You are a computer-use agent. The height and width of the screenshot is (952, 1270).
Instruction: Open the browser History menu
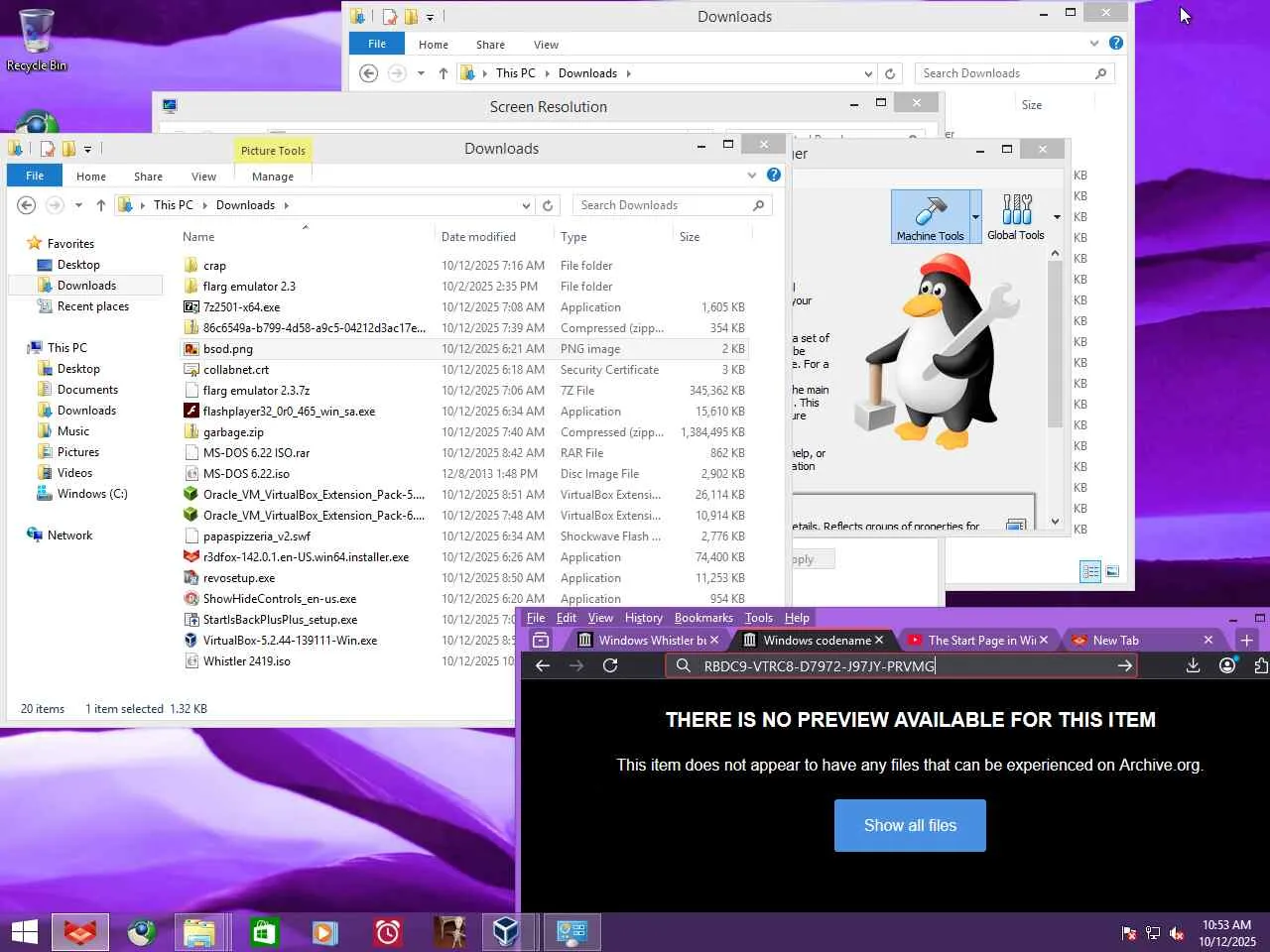tap(644, 618)
